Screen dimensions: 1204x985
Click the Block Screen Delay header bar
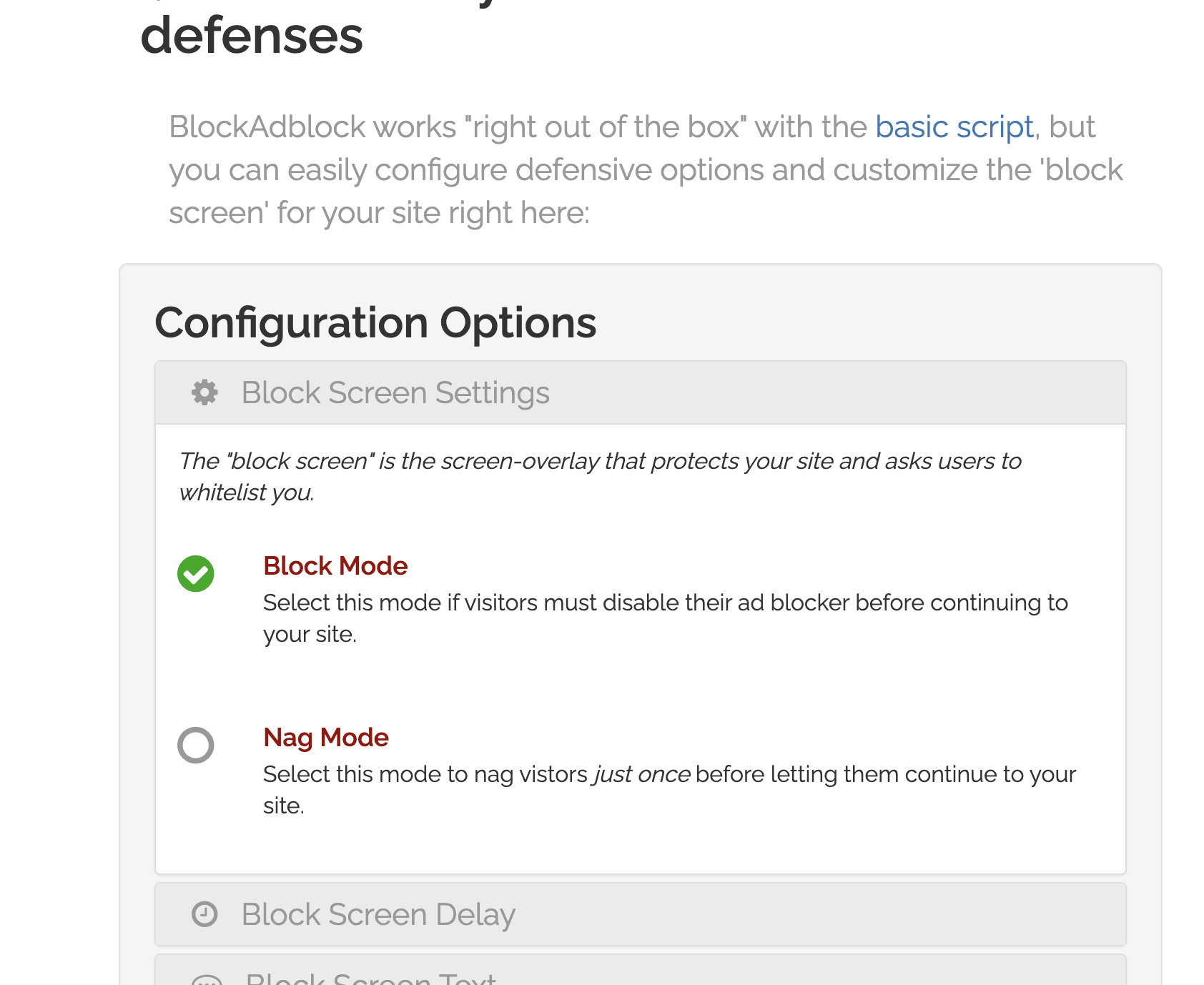640,914
